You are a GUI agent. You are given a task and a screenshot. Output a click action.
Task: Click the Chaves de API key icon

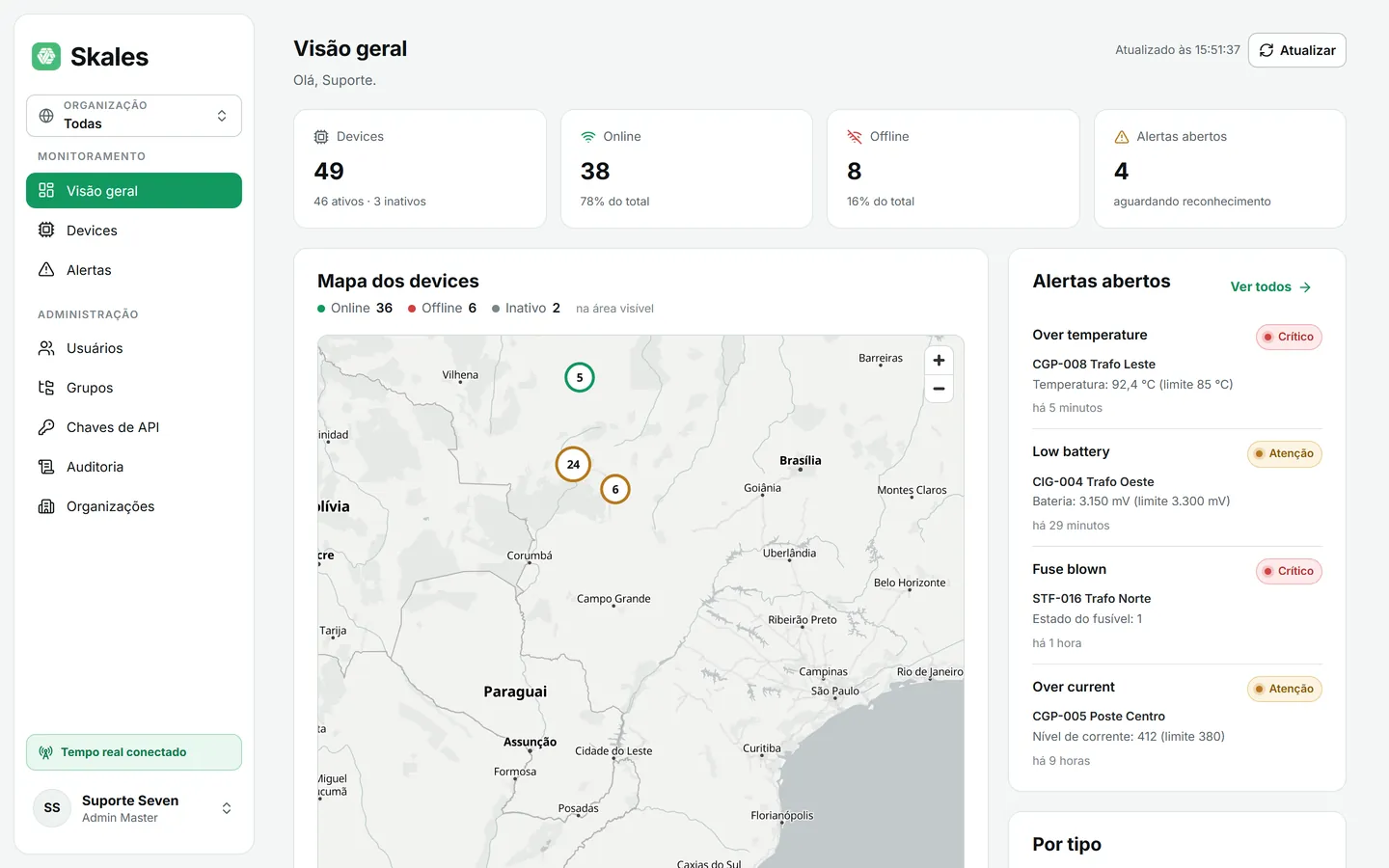tap(46, 427)
